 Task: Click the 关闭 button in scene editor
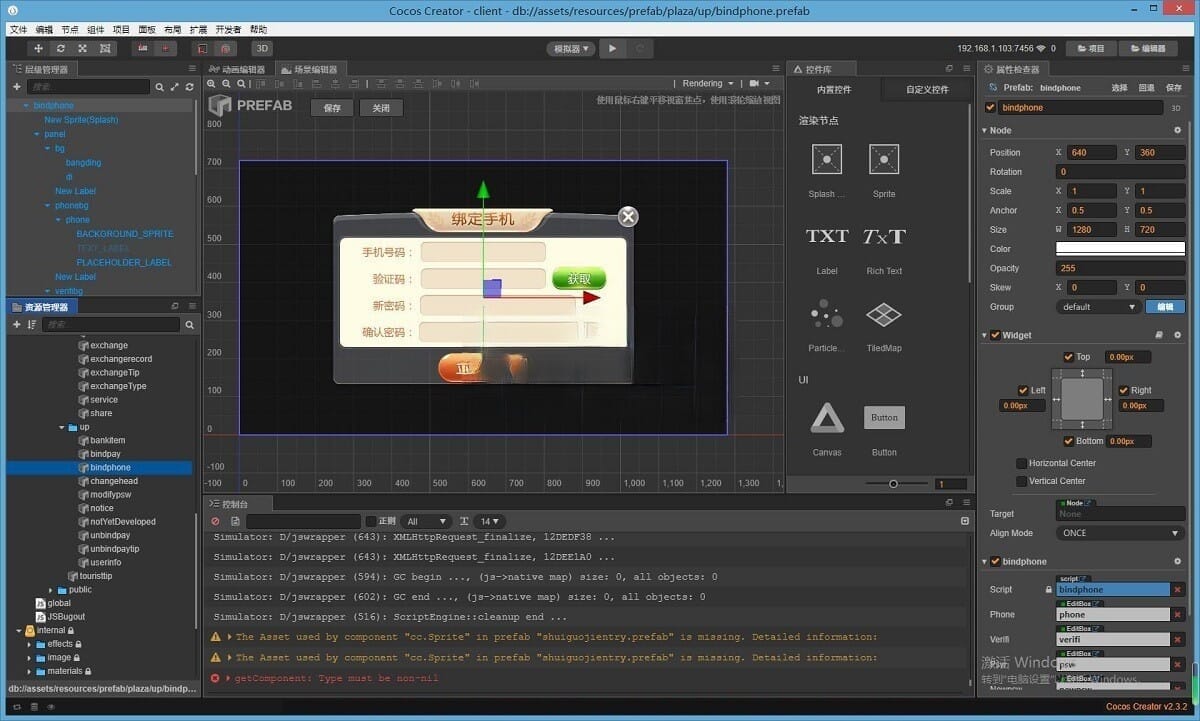(380, 108)
